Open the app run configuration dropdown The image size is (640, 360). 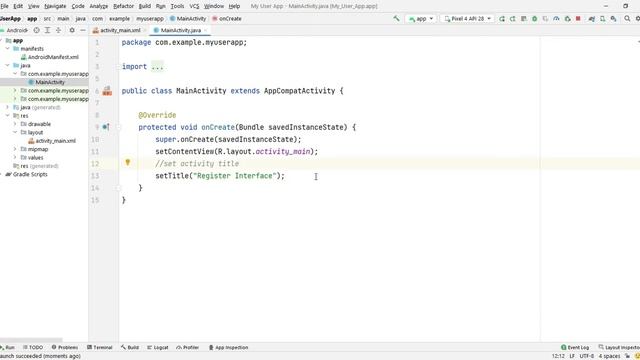click(421, 19)
